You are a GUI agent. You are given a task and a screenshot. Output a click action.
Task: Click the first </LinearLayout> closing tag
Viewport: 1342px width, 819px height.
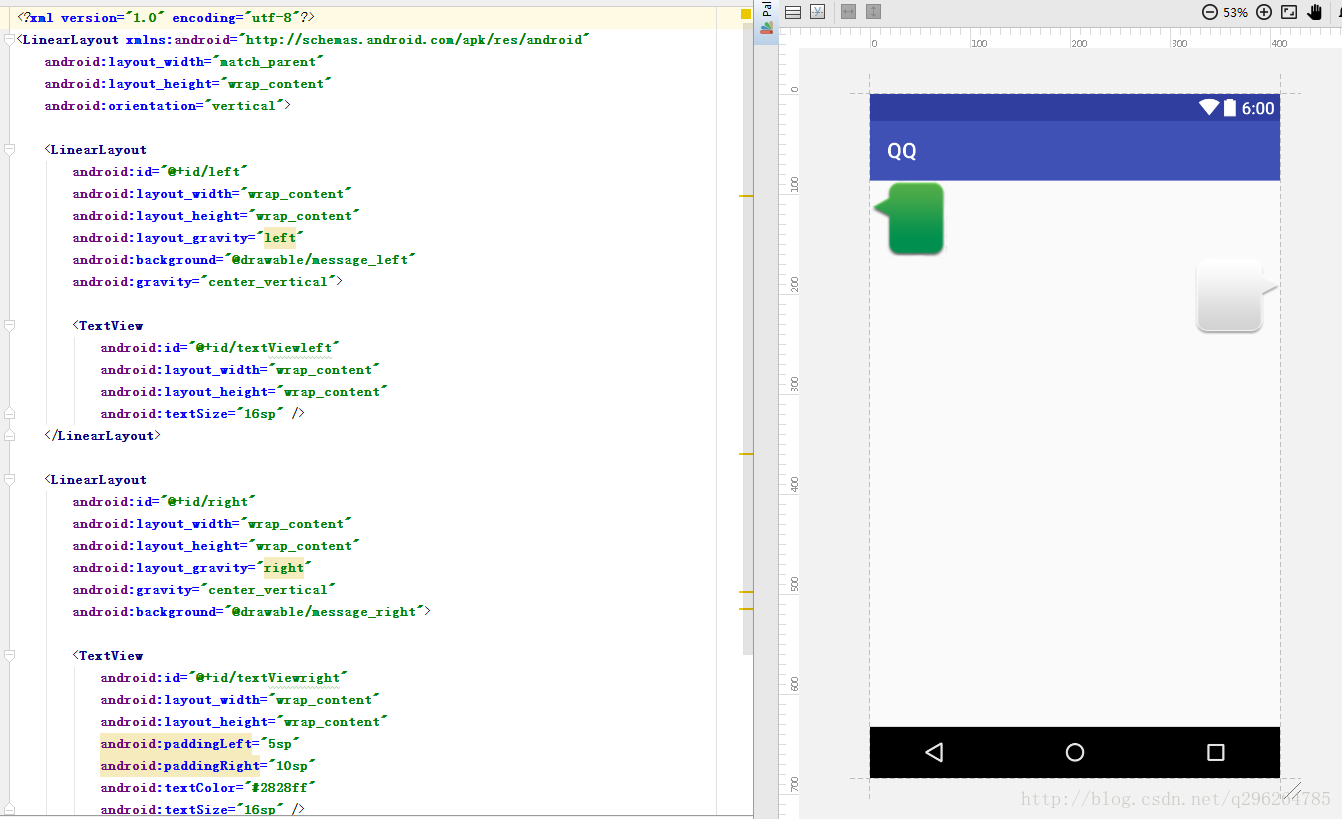coord(102,436)
